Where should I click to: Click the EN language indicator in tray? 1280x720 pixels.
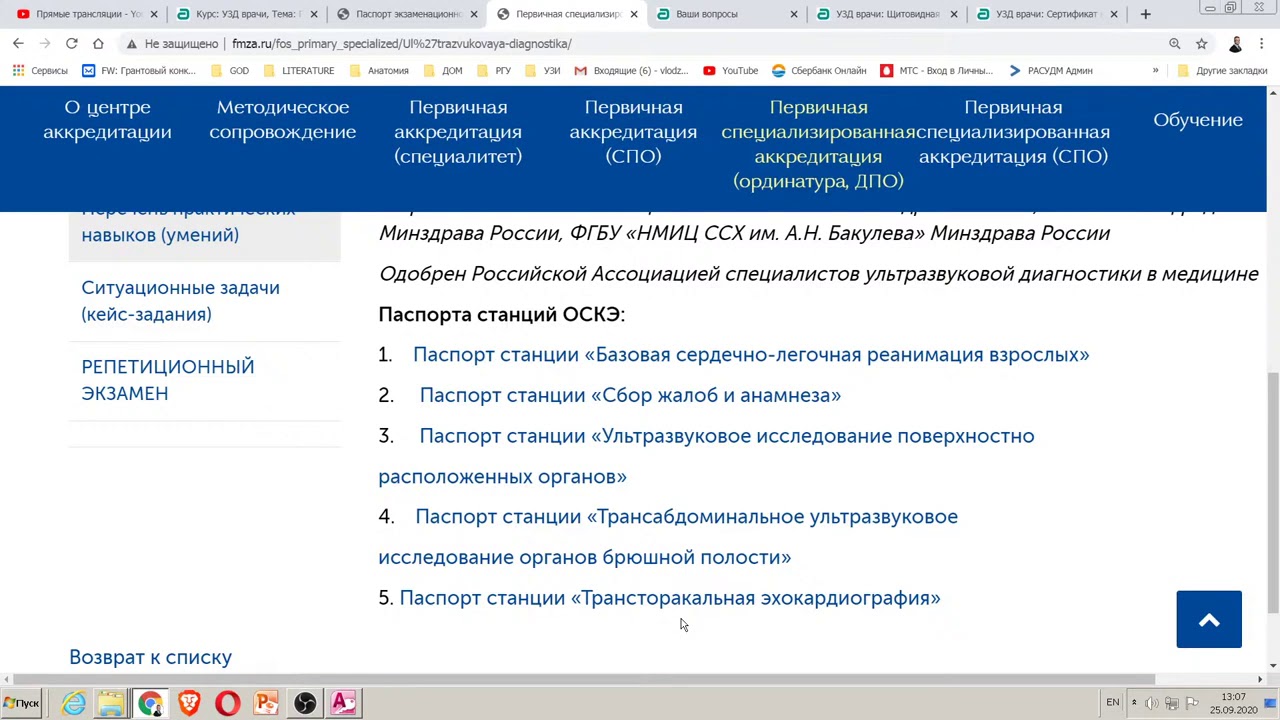1112,703
